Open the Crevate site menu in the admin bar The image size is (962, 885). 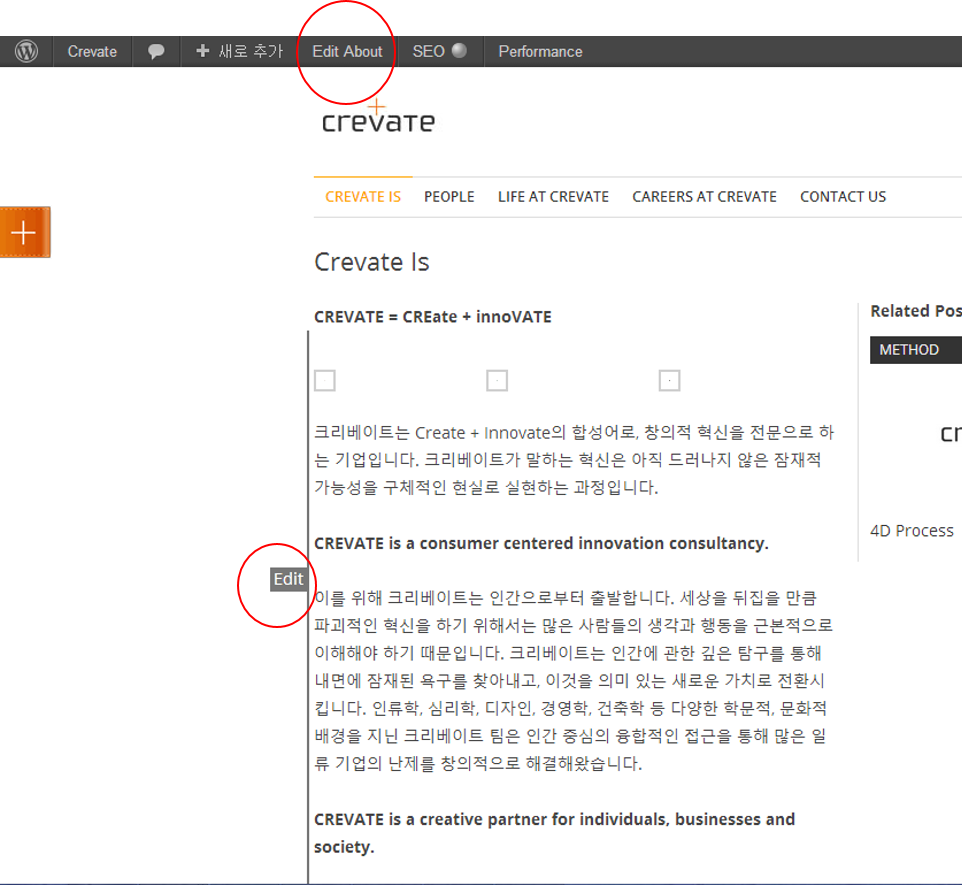click(x=92, y=52)
